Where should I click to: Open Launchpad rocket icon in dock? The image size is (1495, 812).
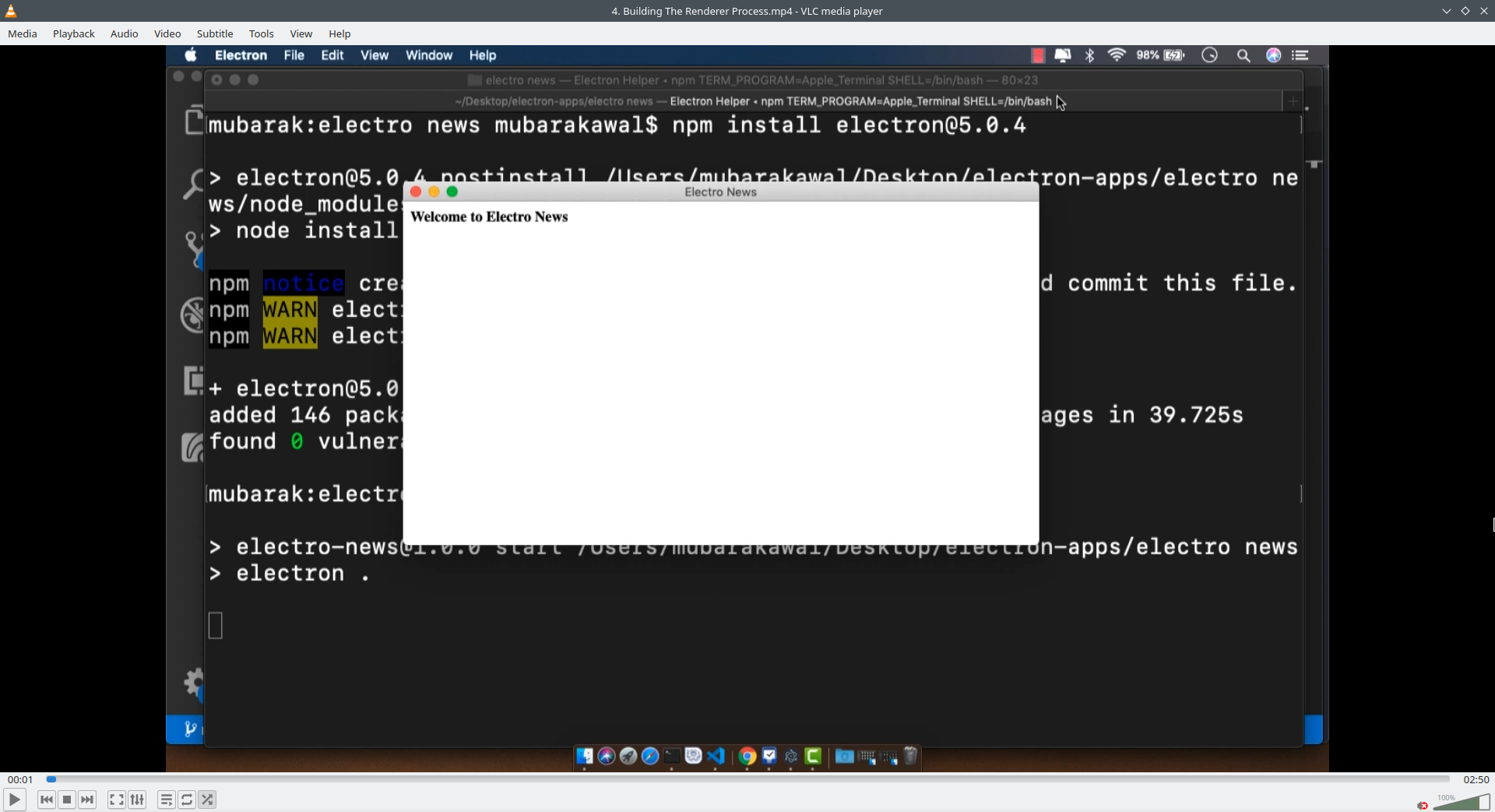[628, 756]
